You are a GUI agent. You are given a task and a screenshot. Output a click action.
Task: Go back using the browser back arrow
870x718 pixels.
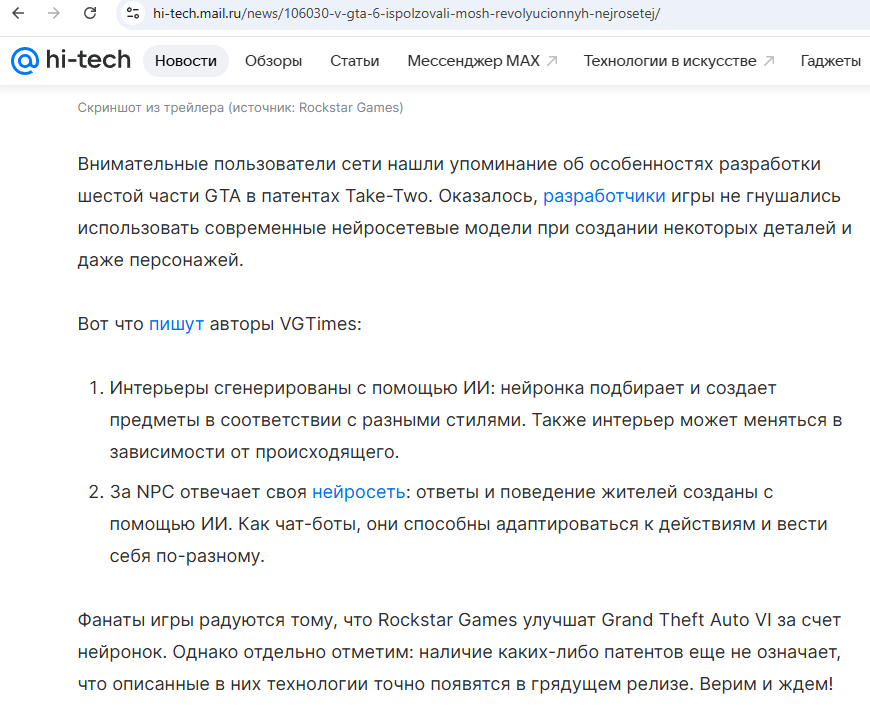[x=18, y=13]
